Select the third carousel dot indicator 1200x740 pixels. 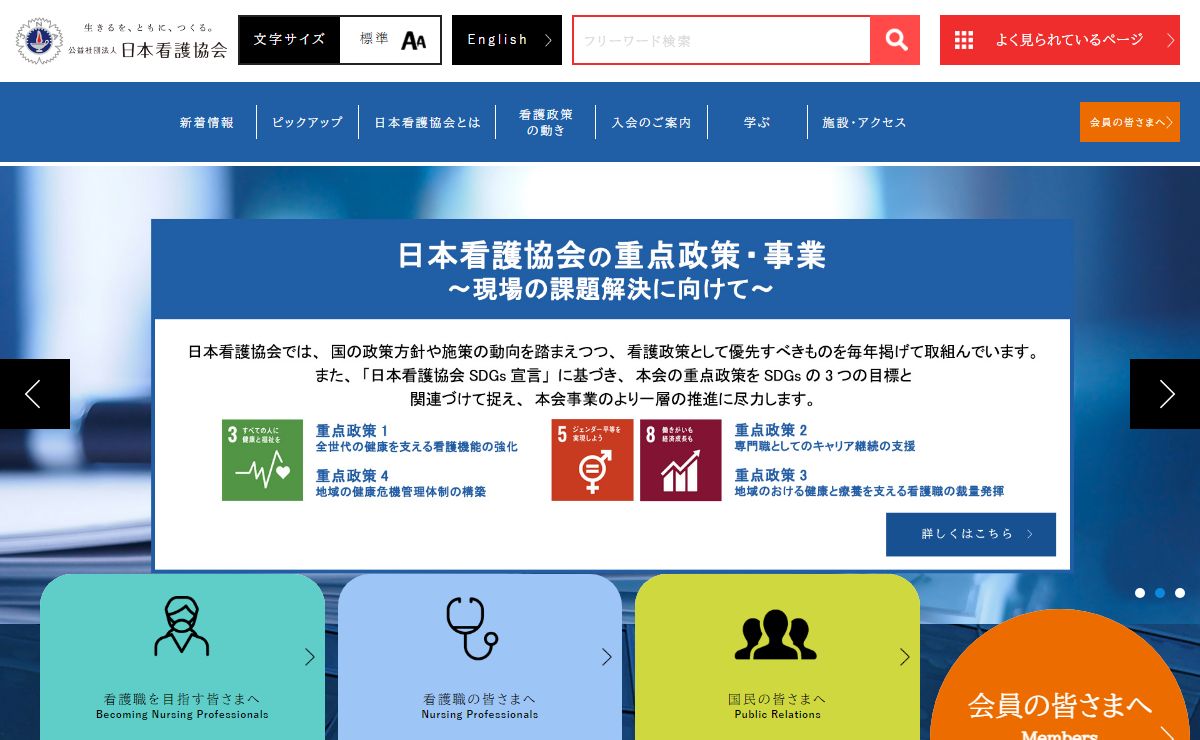tap(1180, 593)
